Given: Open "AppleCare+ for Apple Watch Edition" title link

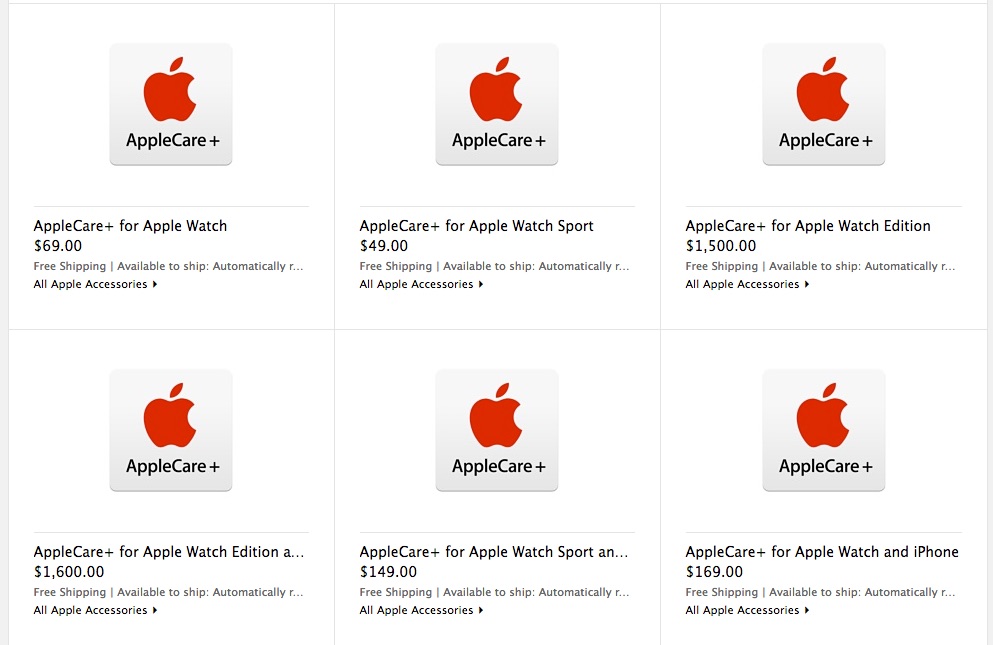Looking at the screenshot, I should pos(808,226).
